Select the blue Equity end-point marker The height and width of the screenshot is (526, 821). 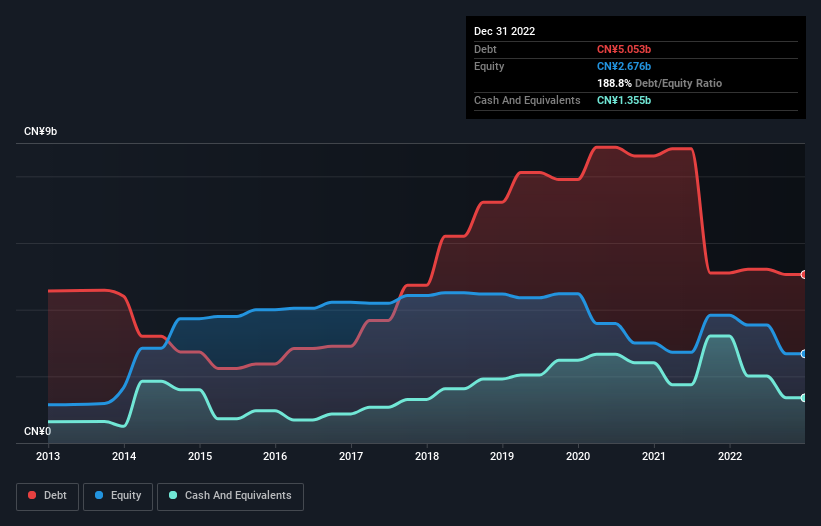[x=804, y=354]
